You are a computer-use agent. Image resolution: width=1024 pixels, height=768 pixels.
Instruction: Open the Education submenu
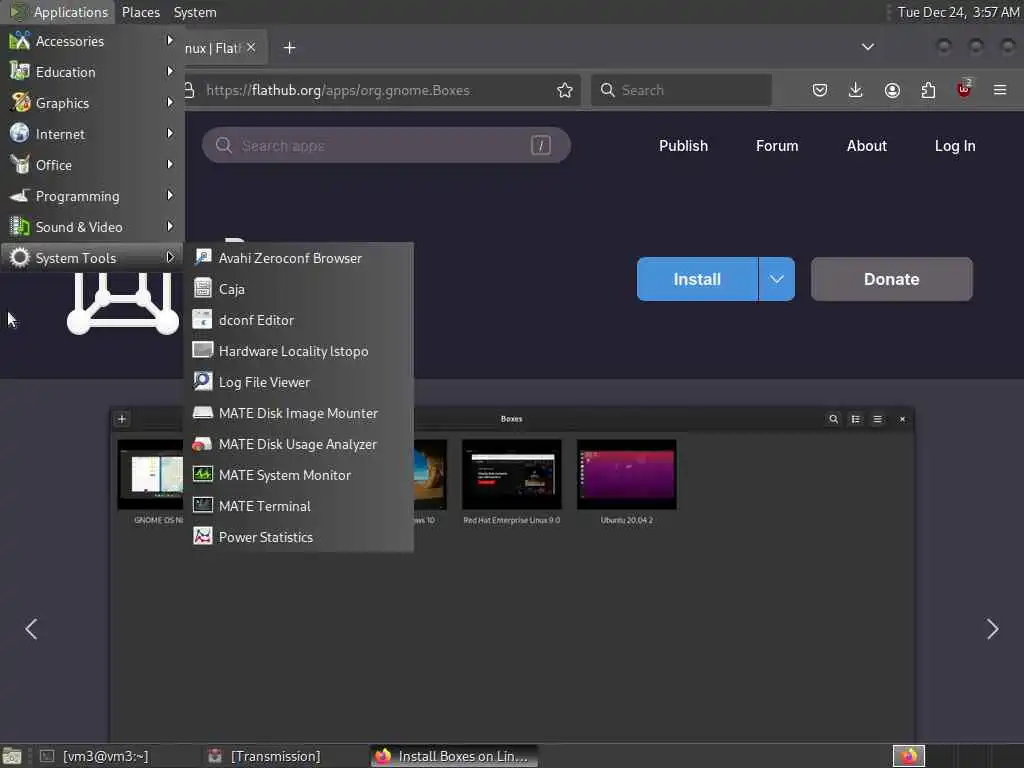[x=92, y=72]
